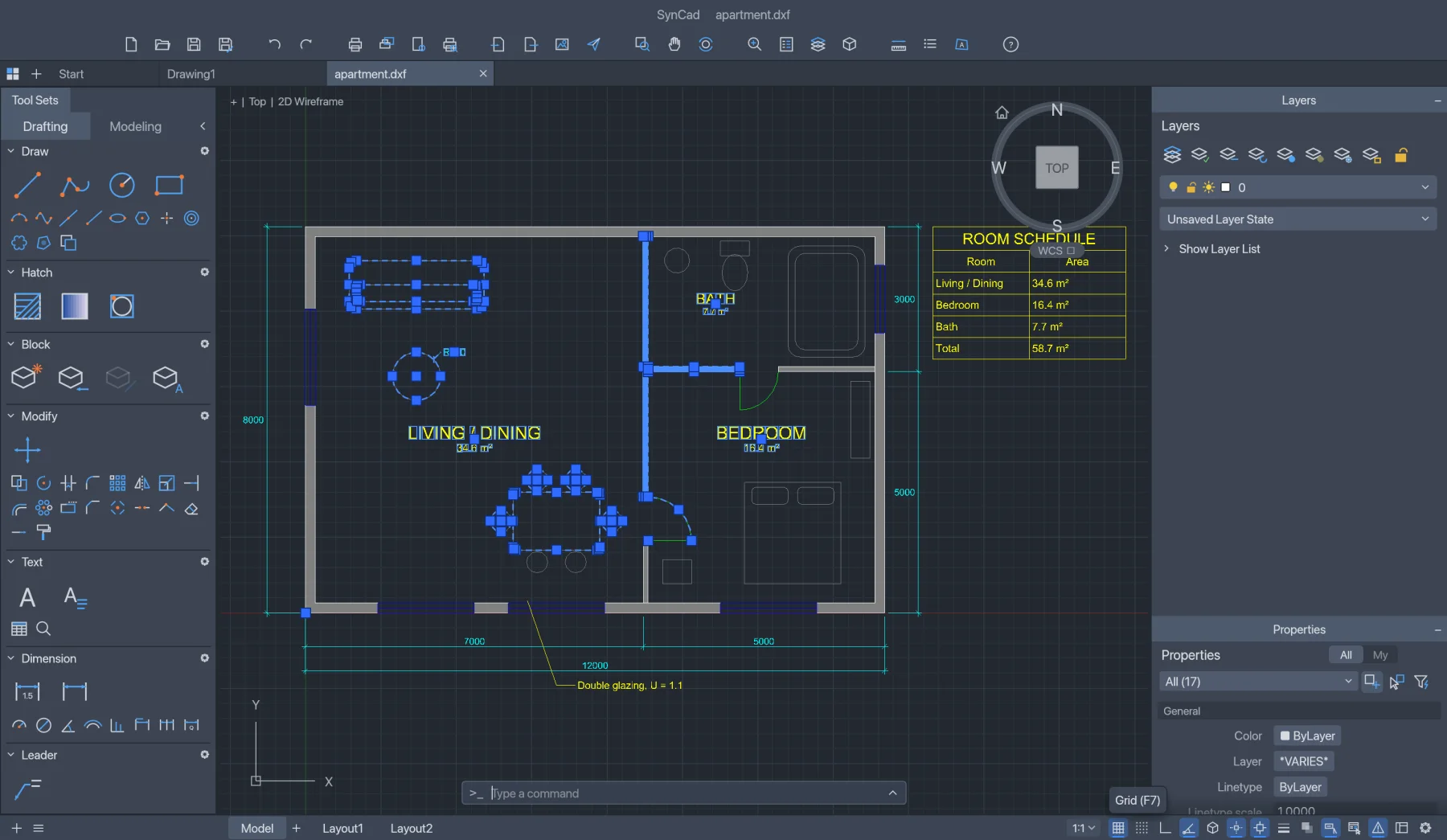Open the Help question mark icon
The image size is (1447, 840).
pyautogui.click(x=1011, y=44)
